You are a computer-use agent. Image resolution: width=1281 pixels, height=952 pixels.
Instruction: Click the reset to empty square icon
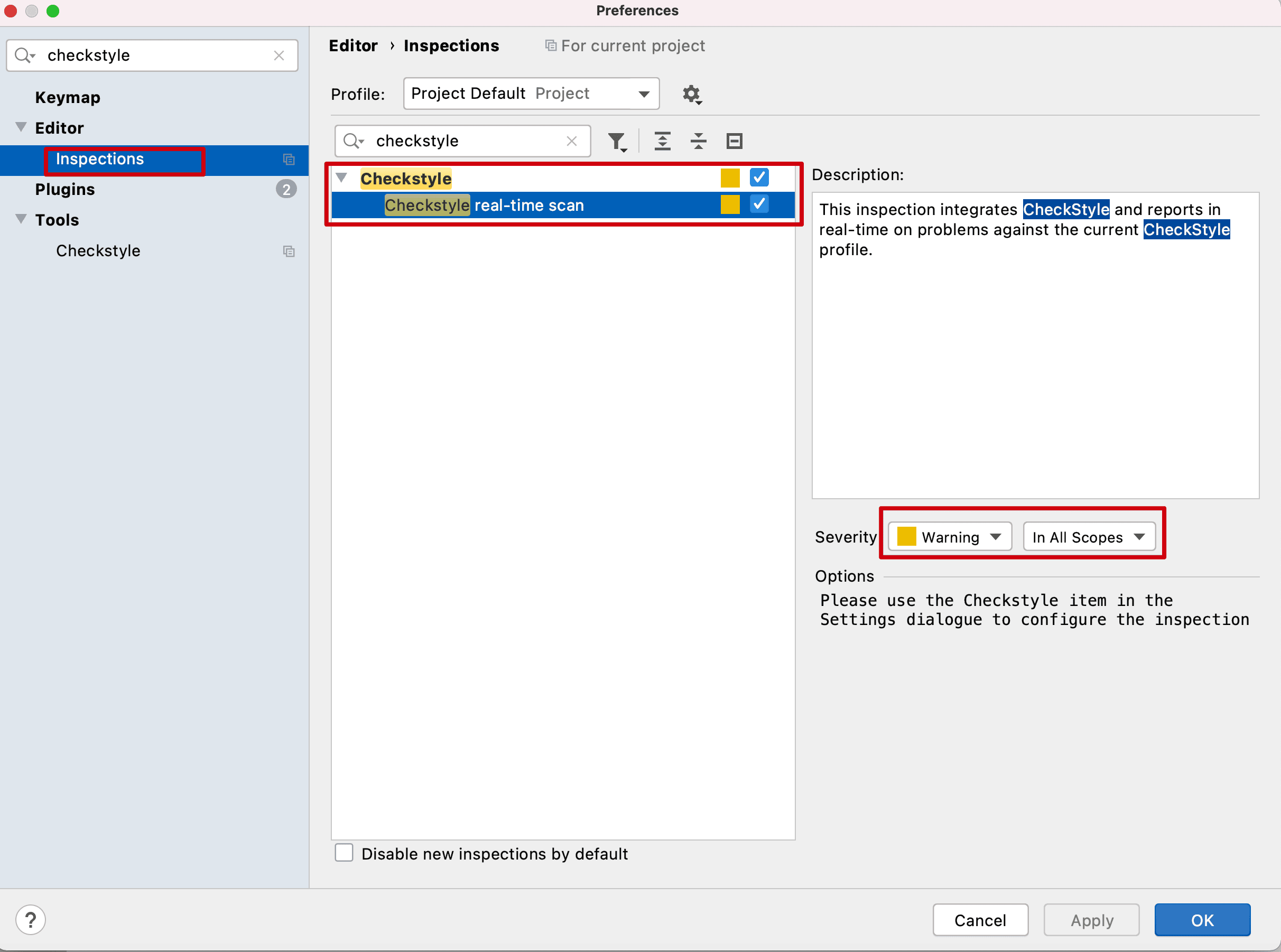point(734,141)
